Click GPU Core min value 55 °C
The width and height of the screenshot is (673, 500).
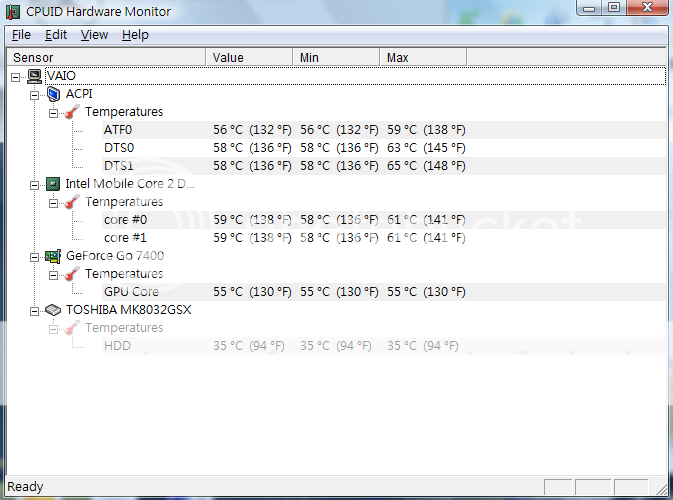click(x=339, y=292)
